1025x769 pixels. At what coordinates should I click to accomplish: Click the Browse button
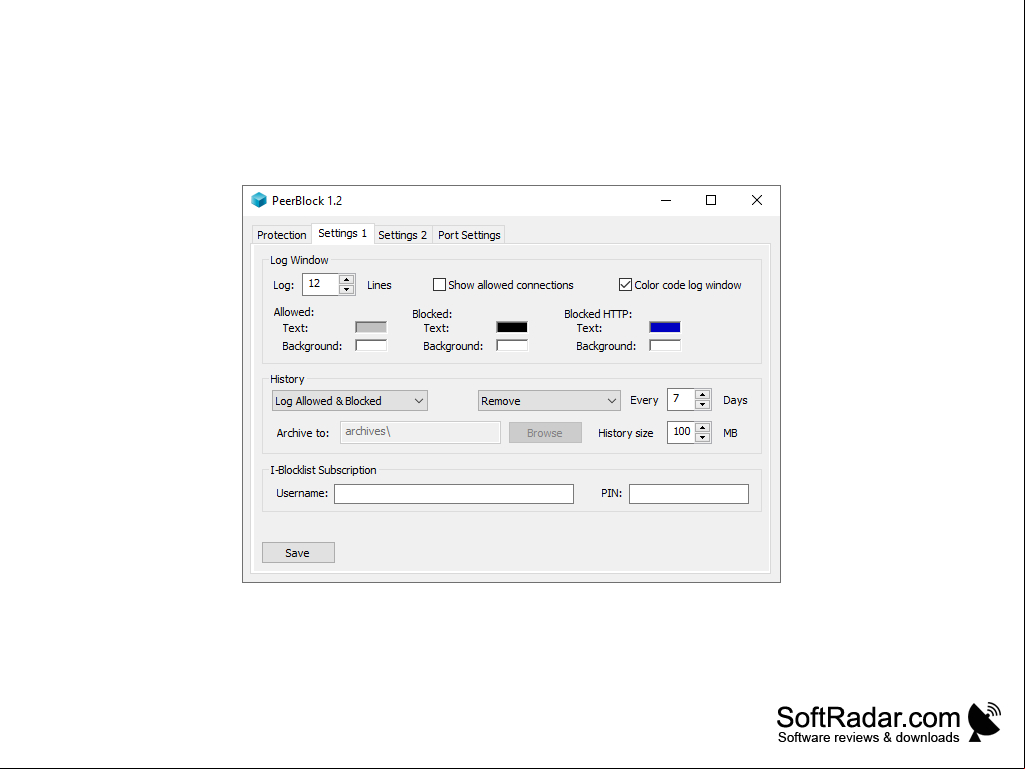(545, 433)
